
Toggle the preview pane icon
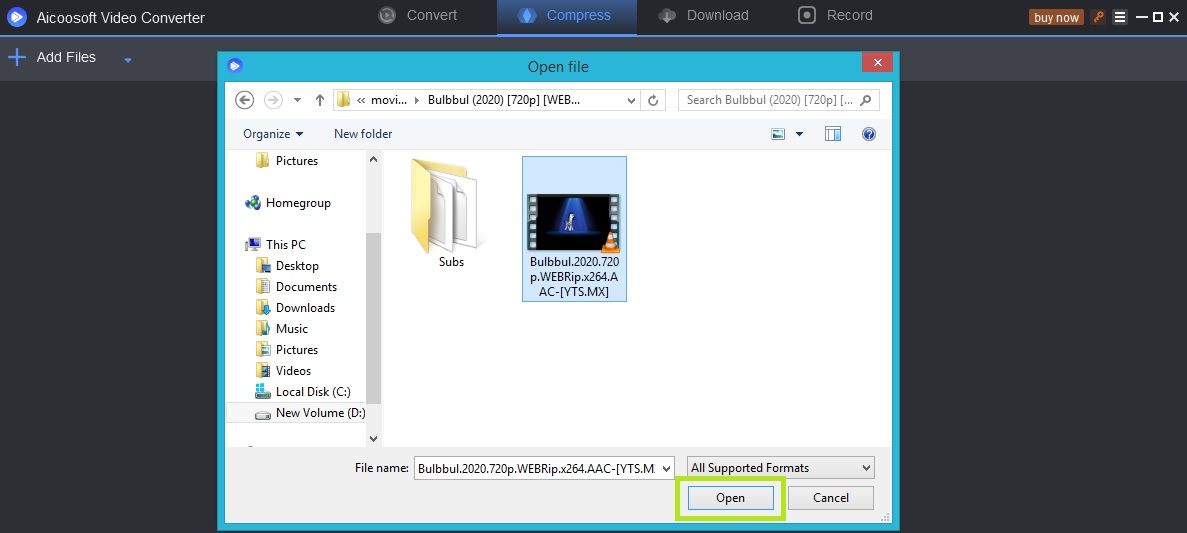point(833,134)
